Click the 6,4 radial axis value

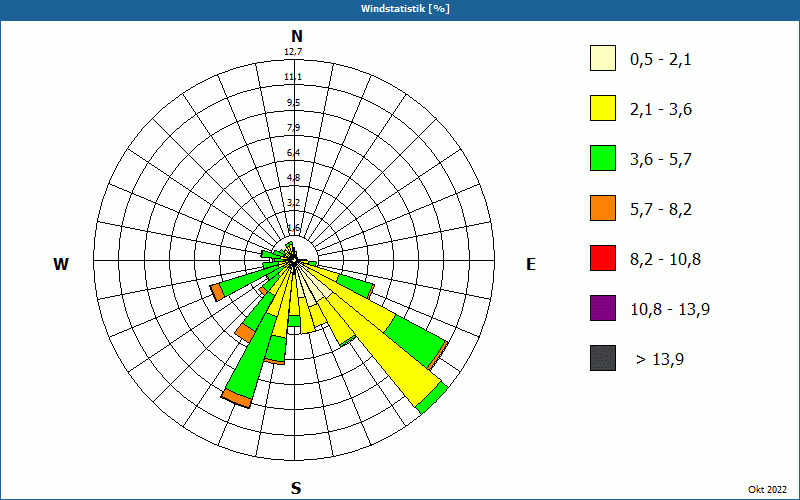[293, 153]
